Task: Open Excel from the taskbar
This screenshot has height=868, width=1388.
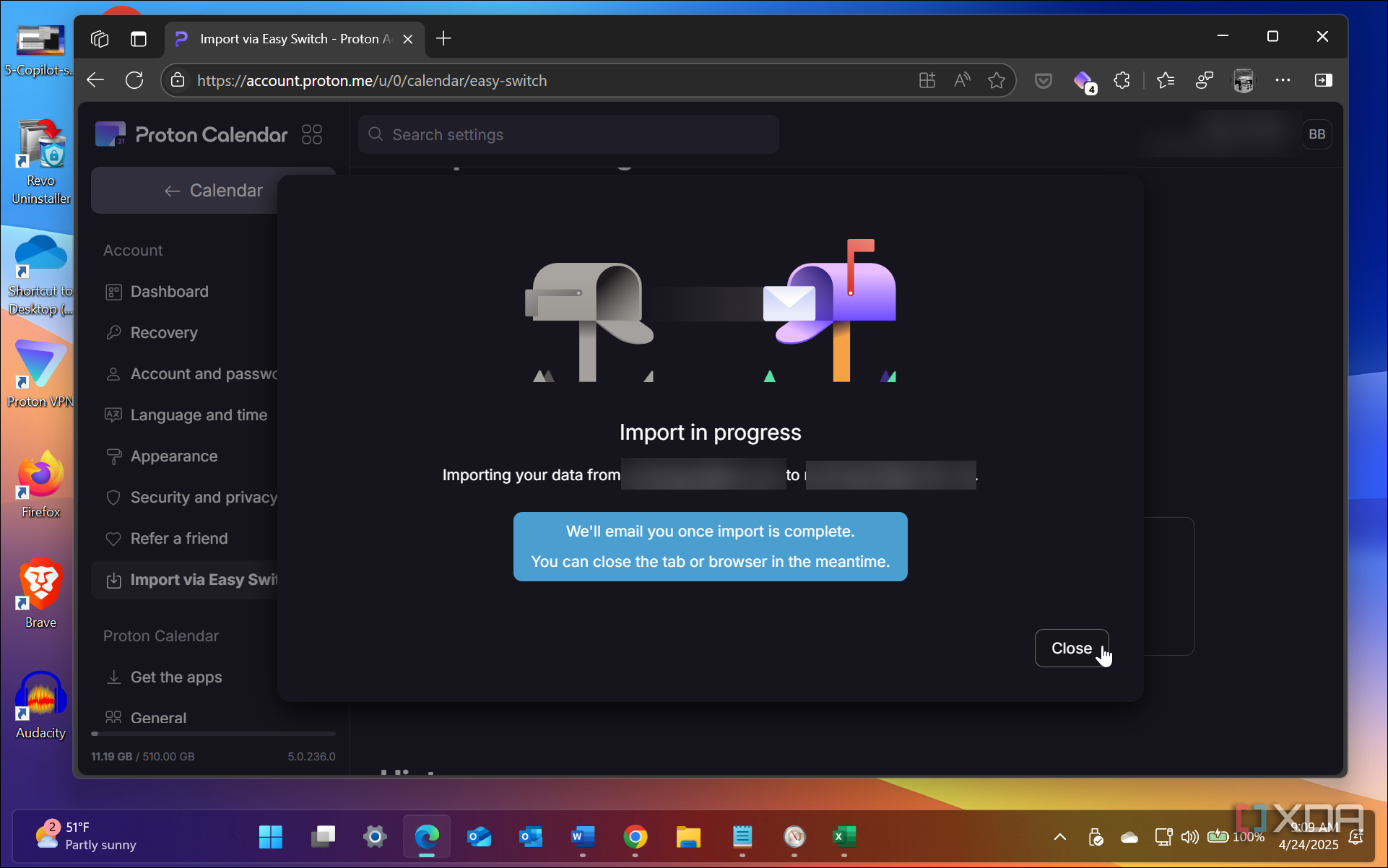Action: 844,837
